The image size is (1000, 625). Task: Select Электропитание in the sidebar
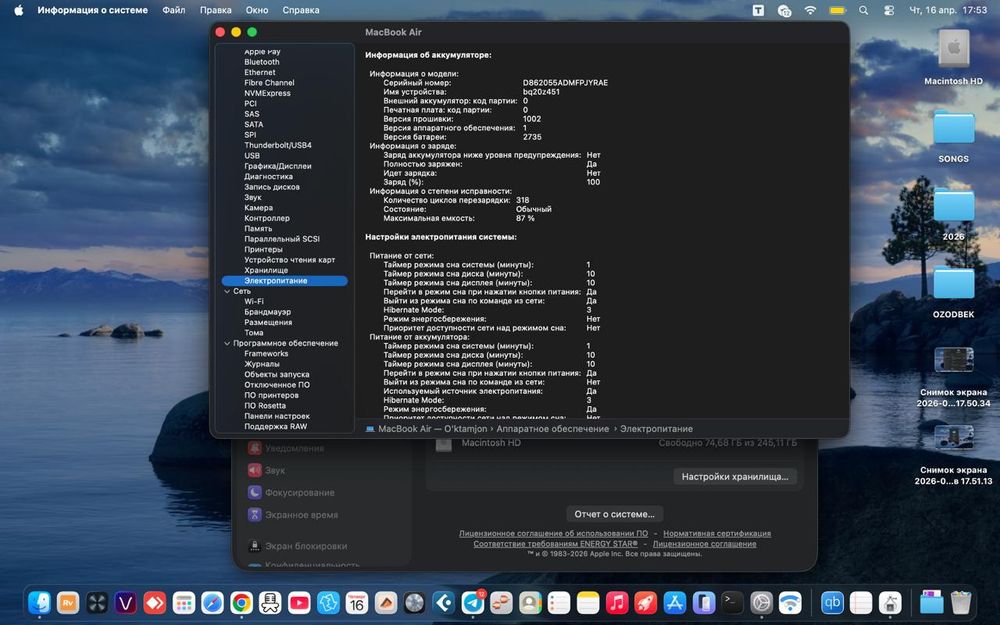[284, 281]
